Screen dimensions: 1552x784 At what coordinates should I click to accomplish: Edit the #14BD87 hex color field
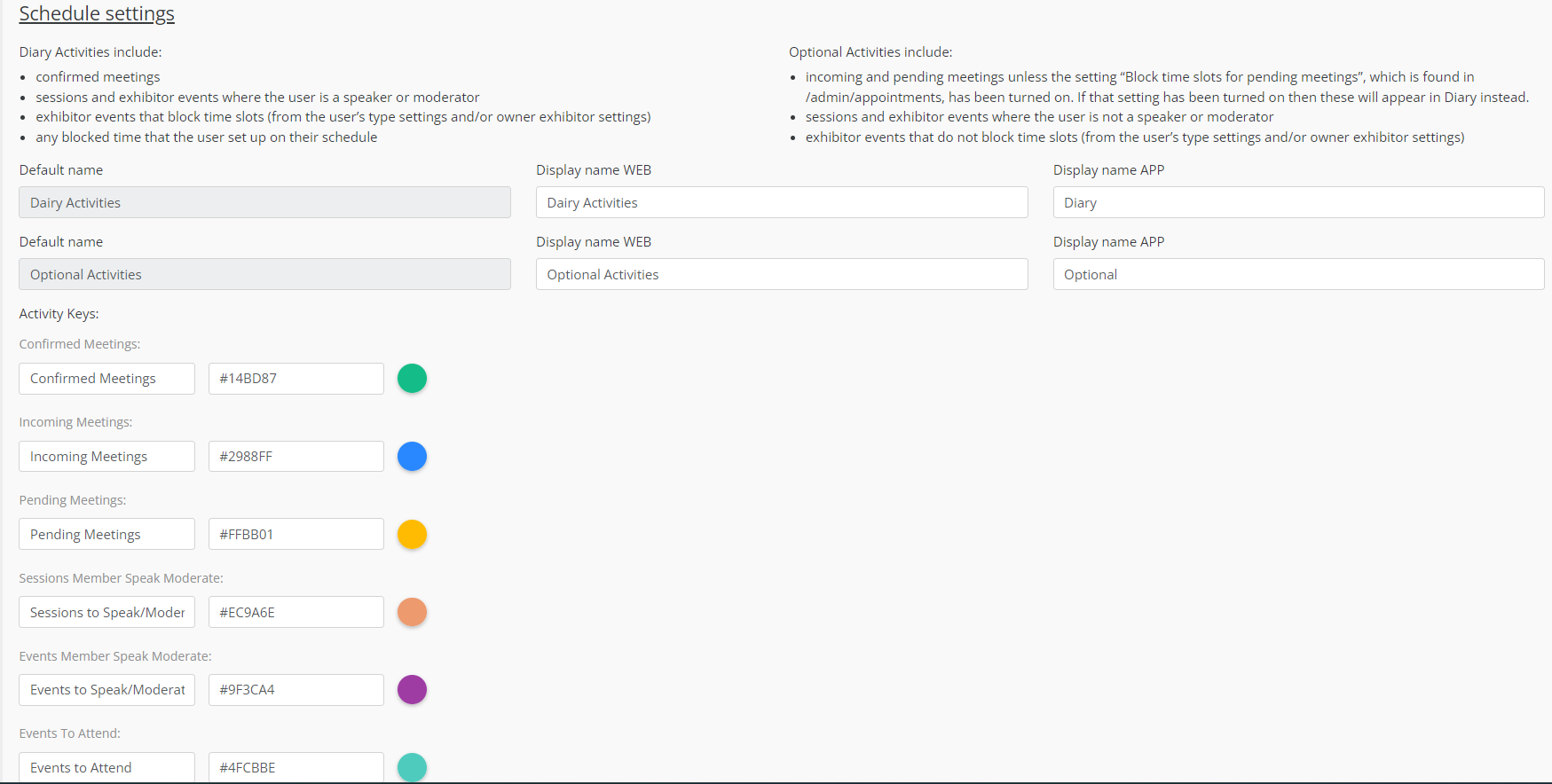295,379
